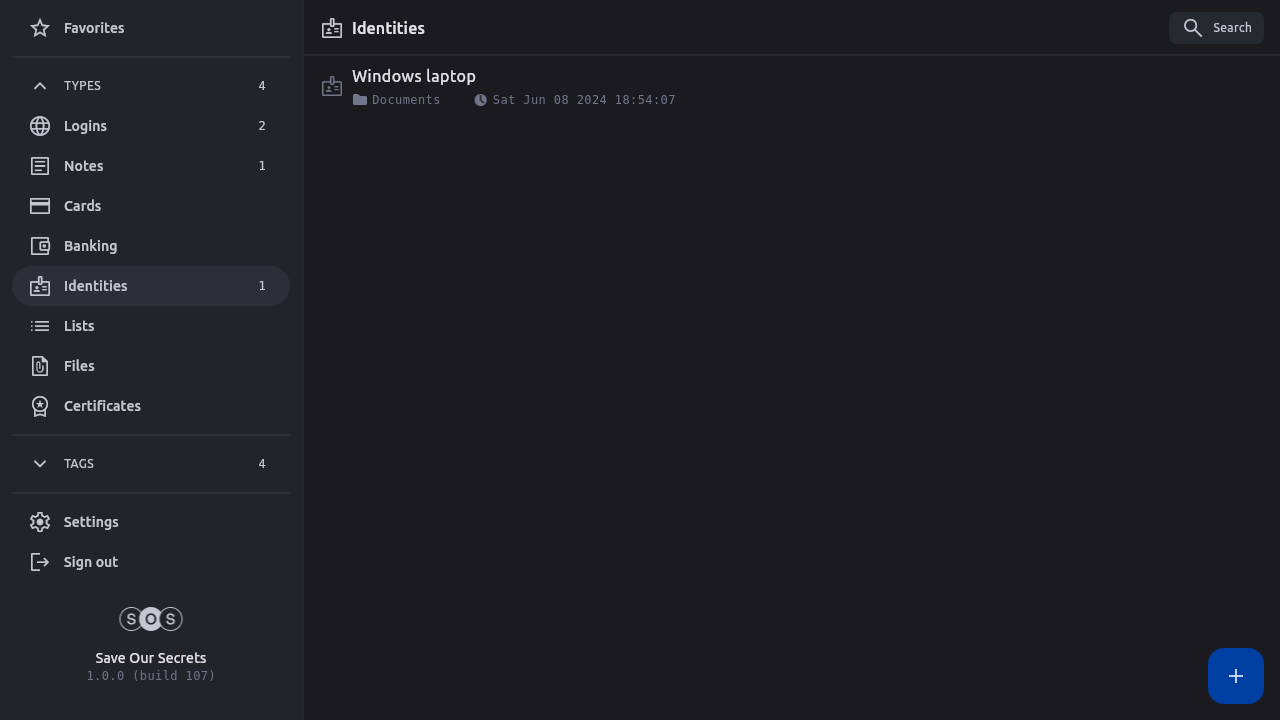Click the SOS logo
1280x720 pixels.
[x=151, y=619]
